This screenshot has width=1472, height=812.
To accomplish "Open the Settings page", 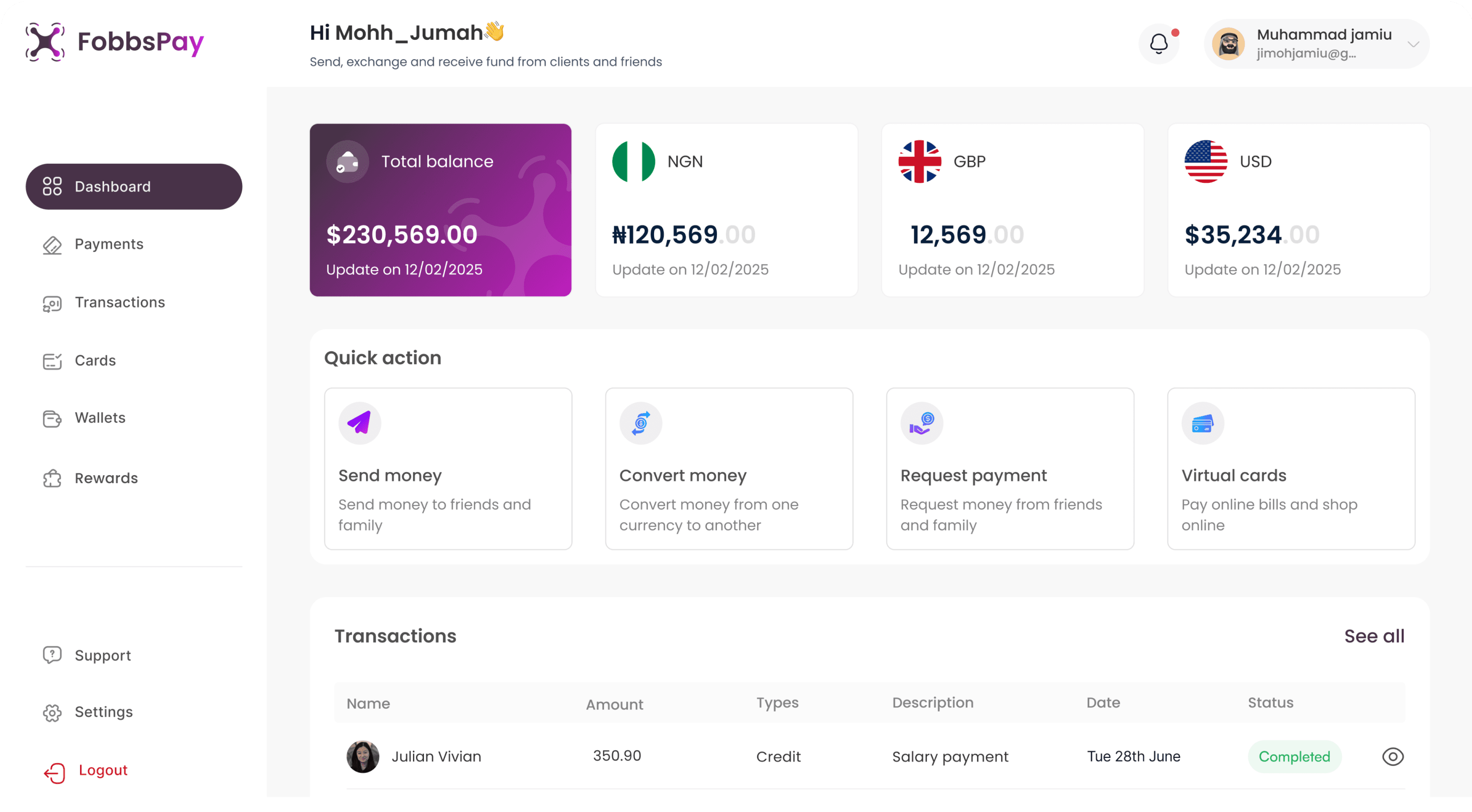I will coord(103,712).
